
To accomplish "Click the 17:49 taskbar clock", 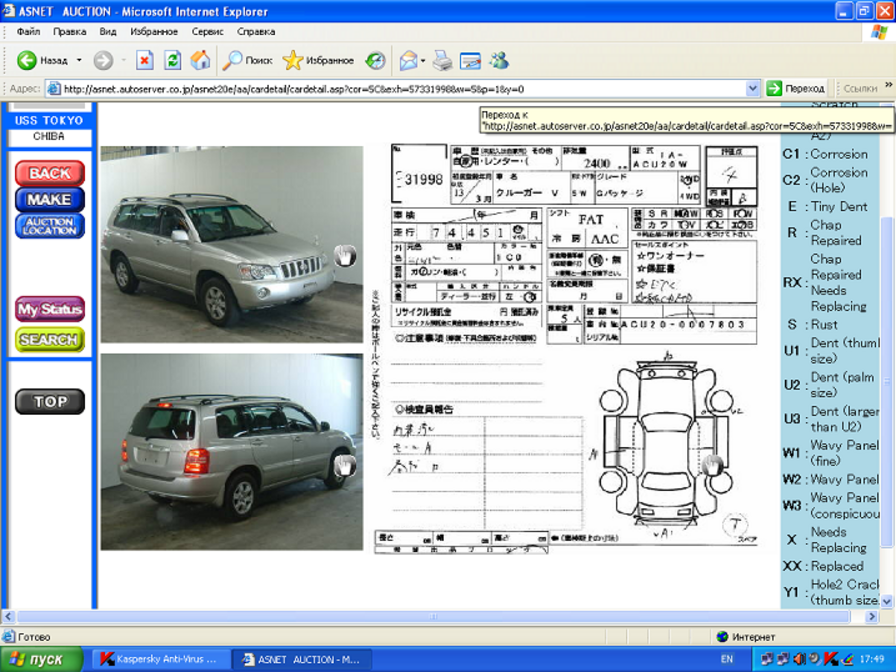I will 871,659.
